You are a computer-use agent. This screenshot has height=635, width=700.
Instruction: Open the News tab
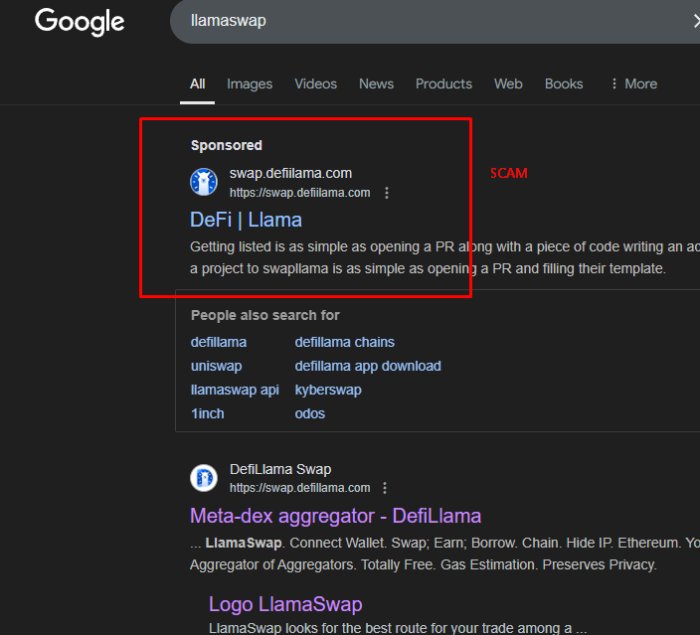click(376, 84)
